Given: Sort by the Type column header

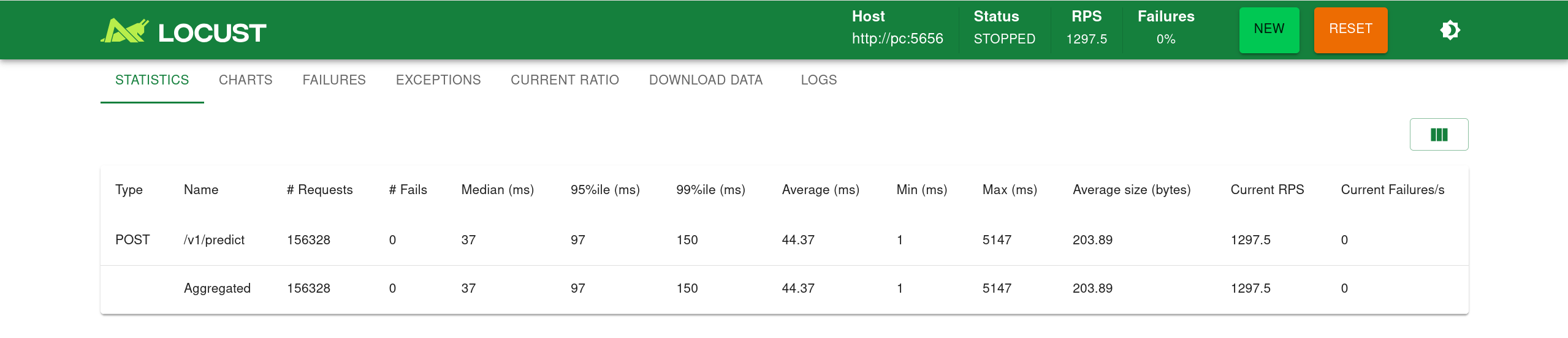Looking at the screenshot, I should point(129,190).
